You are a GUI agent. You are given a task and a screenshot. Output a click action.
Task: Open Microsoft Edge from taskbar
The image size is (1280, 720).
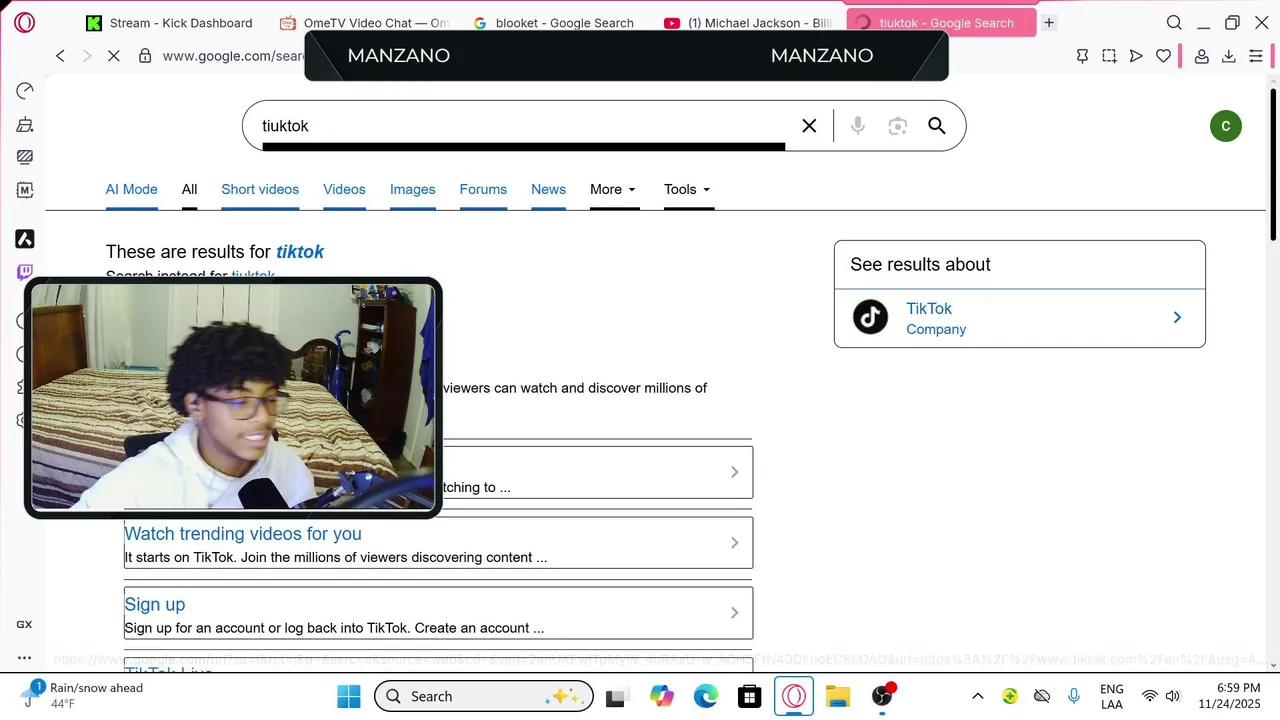click(706, 696)
